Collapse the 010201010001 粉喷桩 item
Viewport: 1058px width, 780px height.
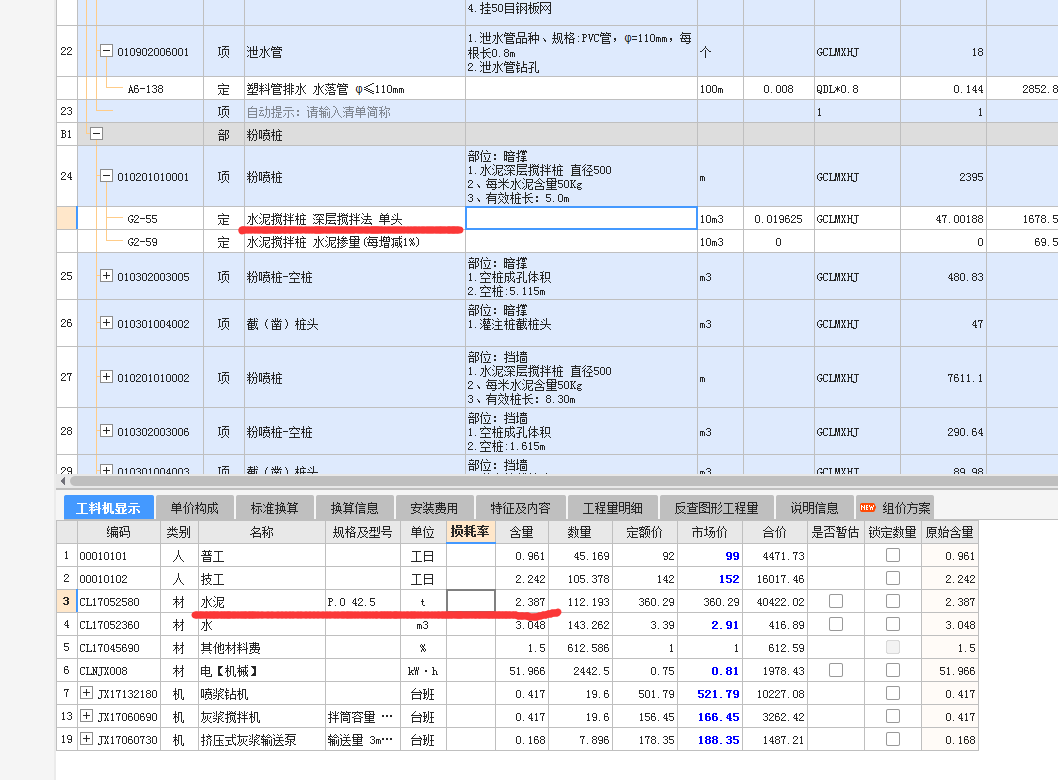tap(106, 175)
